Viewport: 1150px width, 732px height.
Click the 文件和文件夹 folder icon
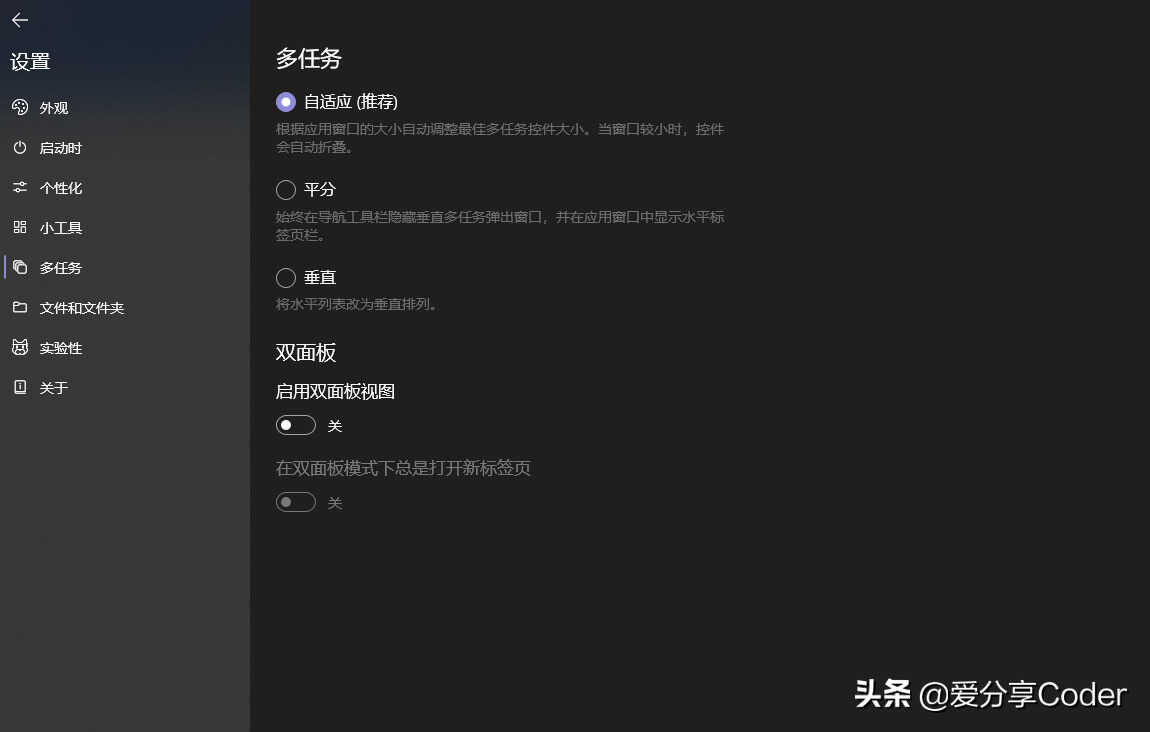pyautogui.click(x=20, y=307)
